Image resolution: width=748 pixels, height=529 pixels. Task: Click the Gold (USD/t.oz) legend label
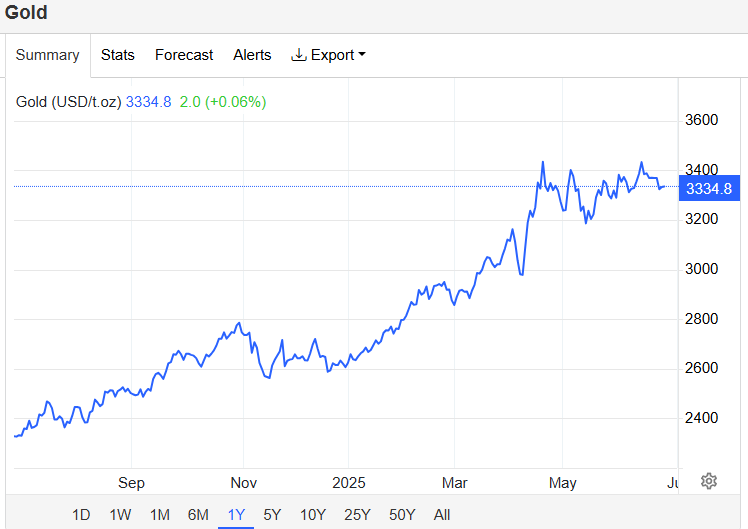point(69,102)
